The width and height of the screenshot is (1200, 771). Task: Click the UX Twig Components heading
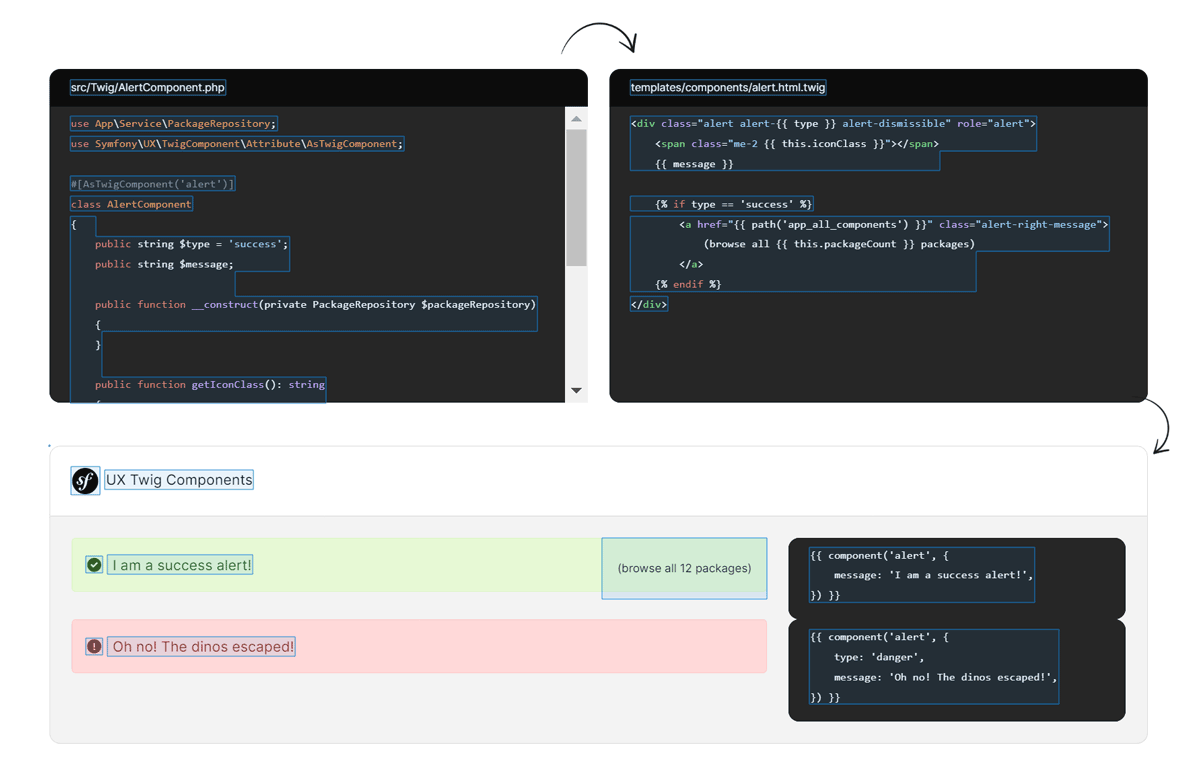point(179,480)
